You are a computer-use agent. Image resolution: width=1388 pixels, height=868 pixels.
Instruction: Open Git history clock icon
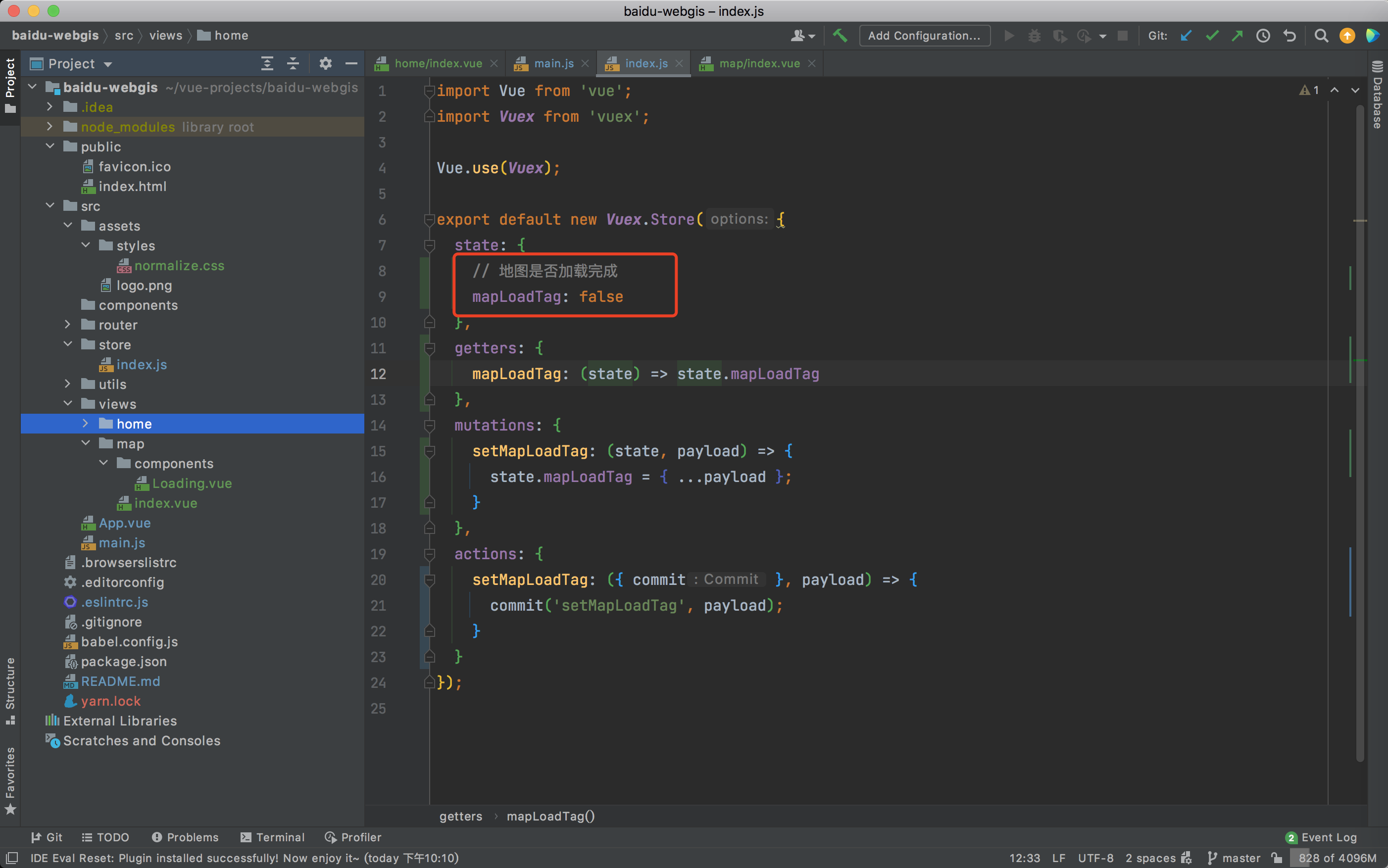point(1263,36)
